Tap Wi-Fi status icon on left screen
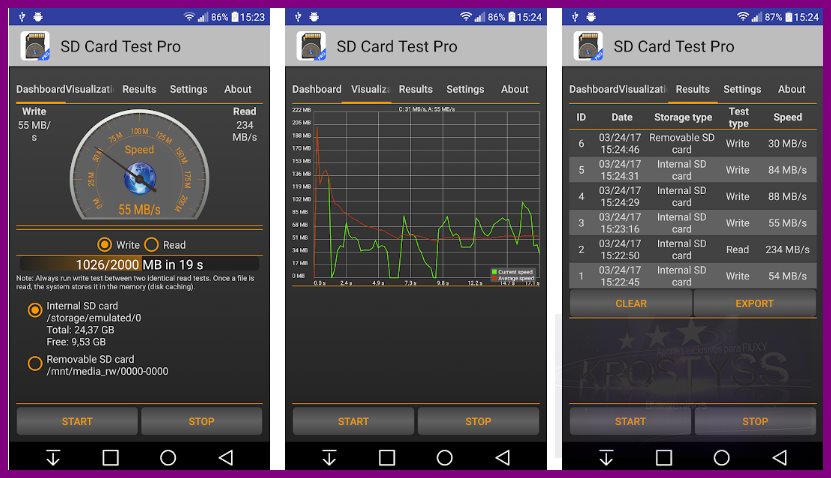 (x=189, y=17)
